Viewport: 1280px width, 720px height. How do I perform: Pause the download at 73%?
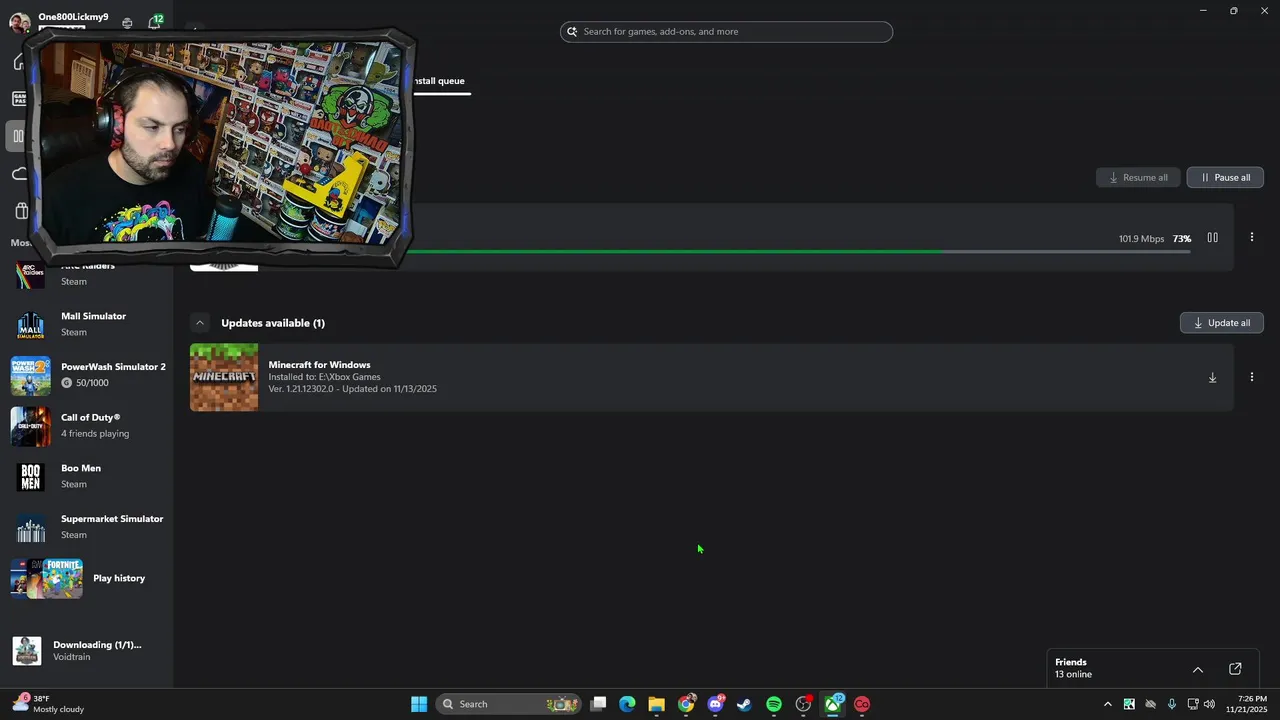click(1212, 238)
